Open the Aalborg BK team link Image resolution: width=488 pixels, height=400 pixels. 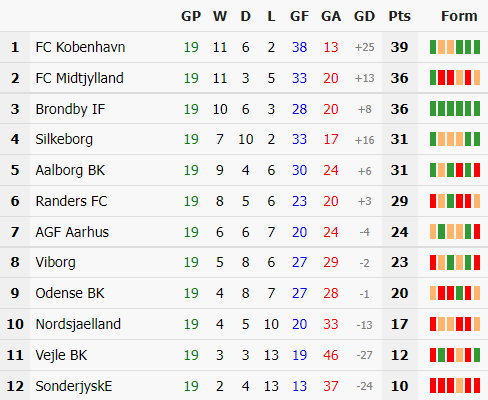pos(70,170)
